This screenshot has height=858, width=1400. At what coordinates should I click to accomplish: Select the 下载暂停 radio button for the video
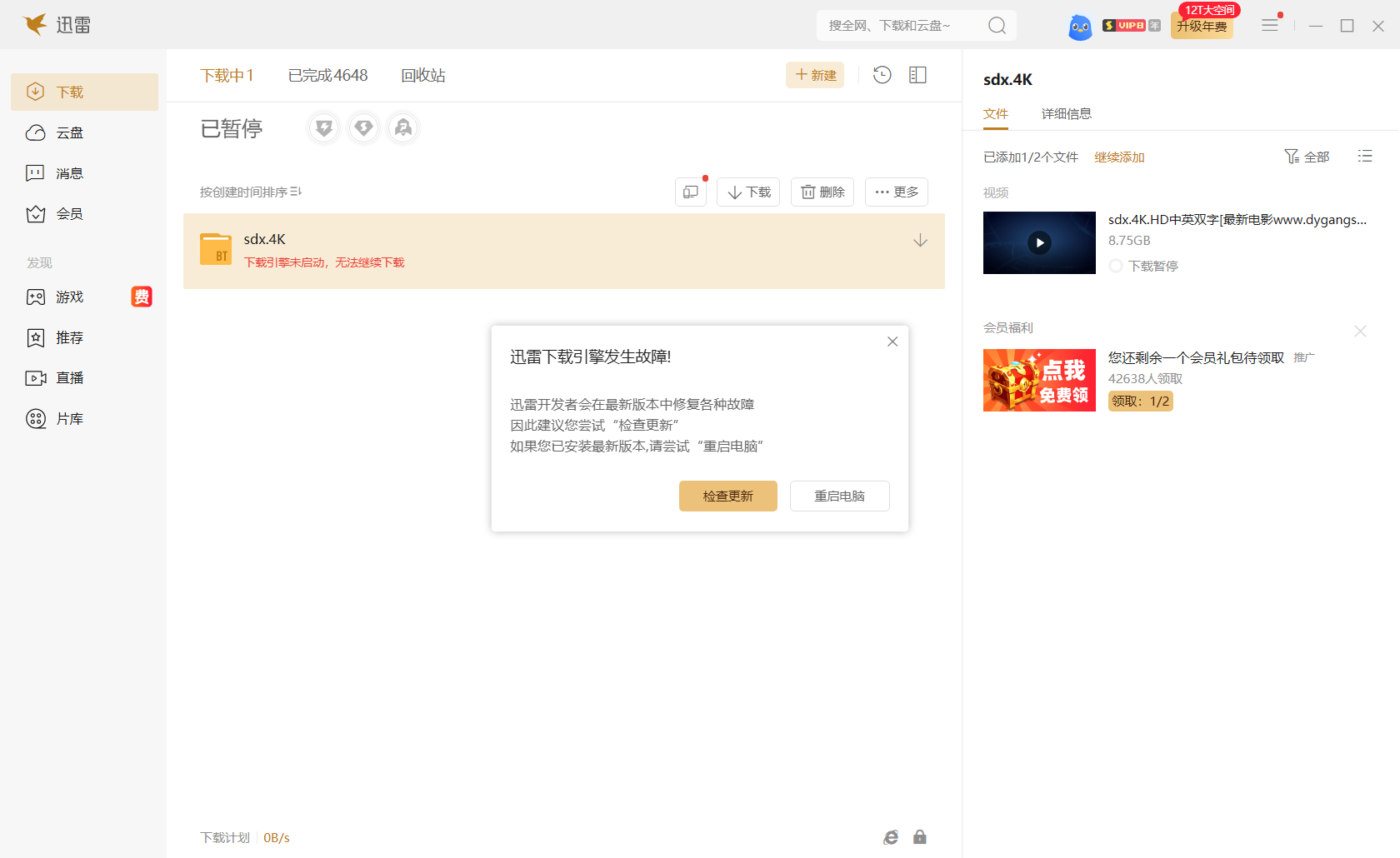point(1116,266)
